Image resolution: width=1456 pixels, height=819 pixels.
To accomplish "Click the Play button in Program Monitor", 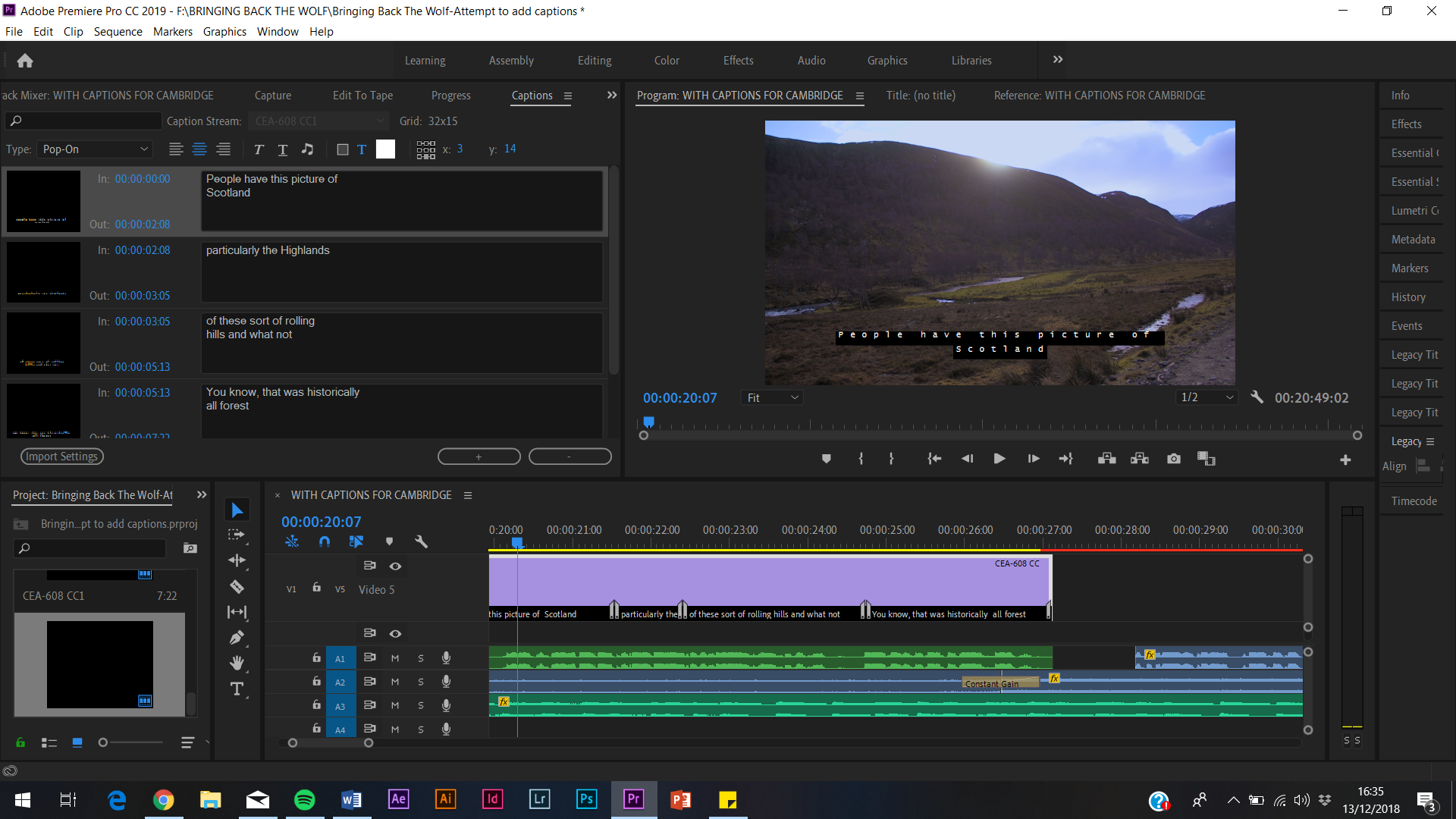I will click(999, 459).
